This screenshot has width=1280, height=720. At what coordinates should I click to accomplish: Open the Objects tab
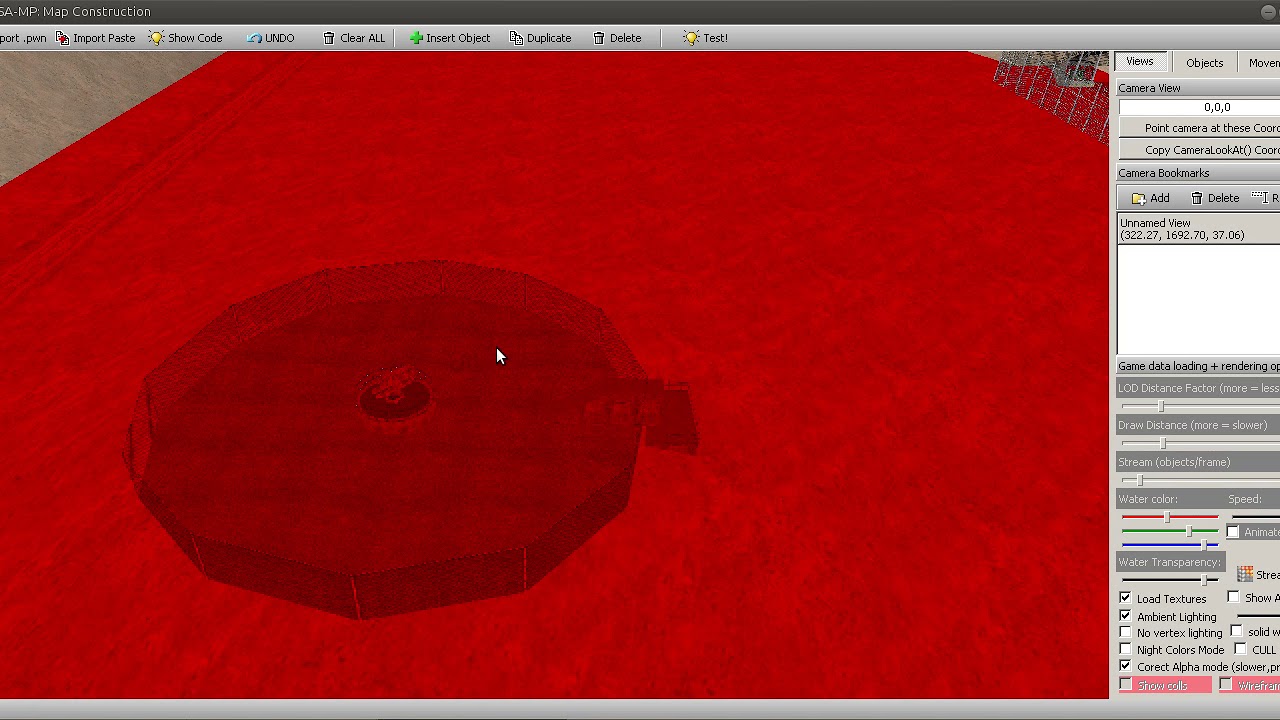[1204, 63]
